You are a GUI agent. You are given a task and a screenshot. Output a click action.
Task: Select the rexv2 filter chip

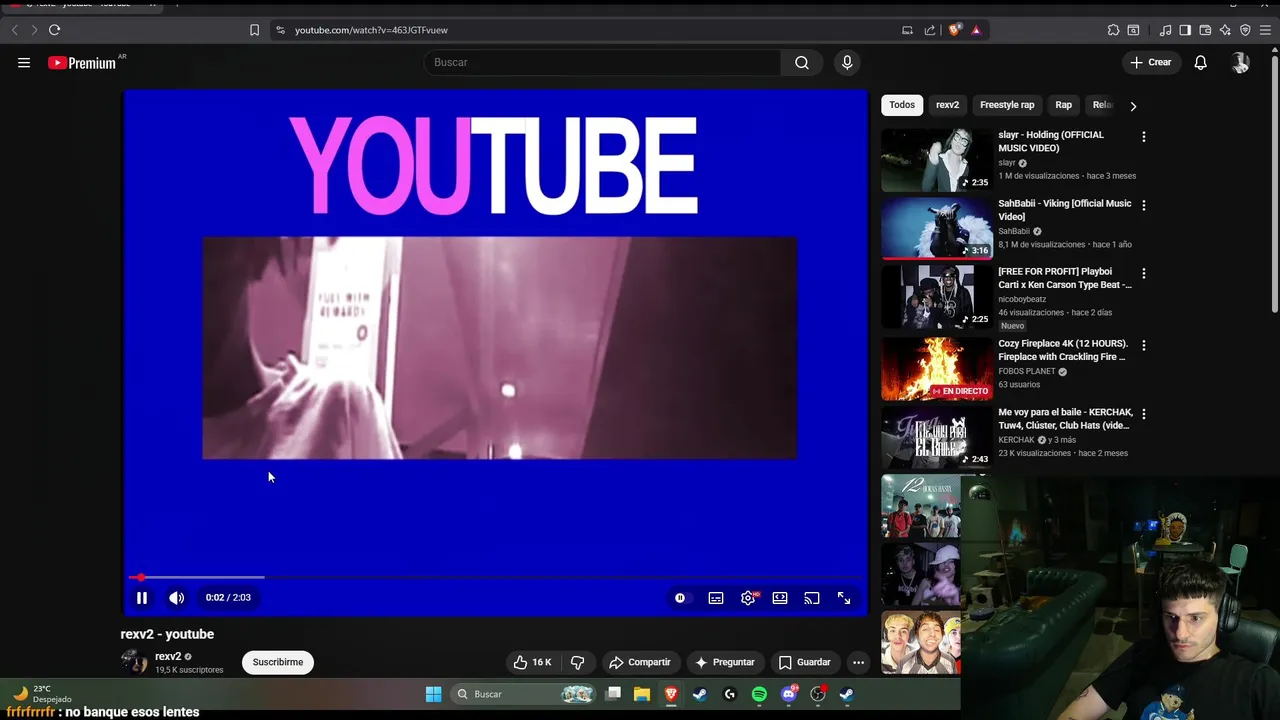pos(947,105)
